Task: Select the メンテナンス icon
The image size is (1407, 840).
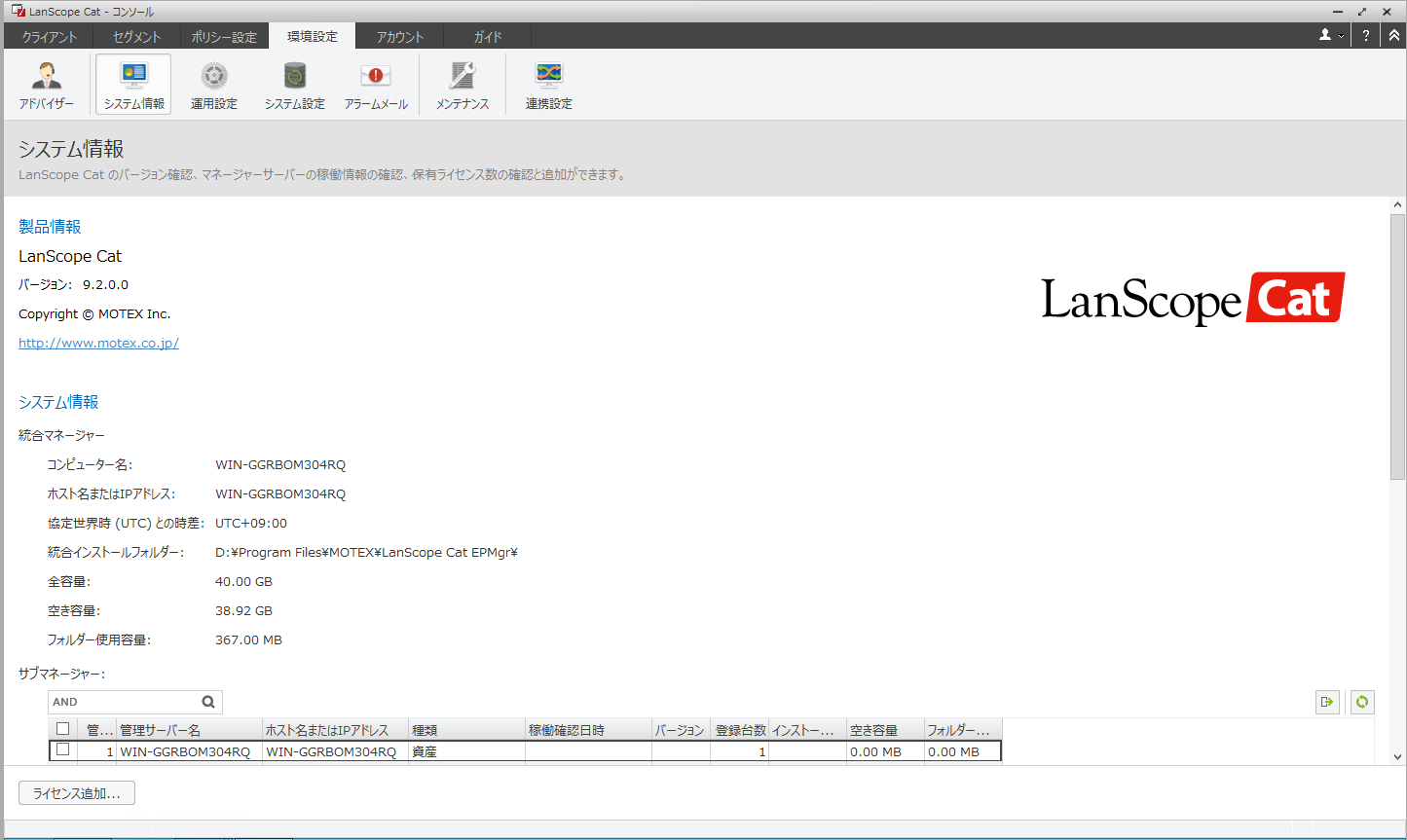Action: 461,84
